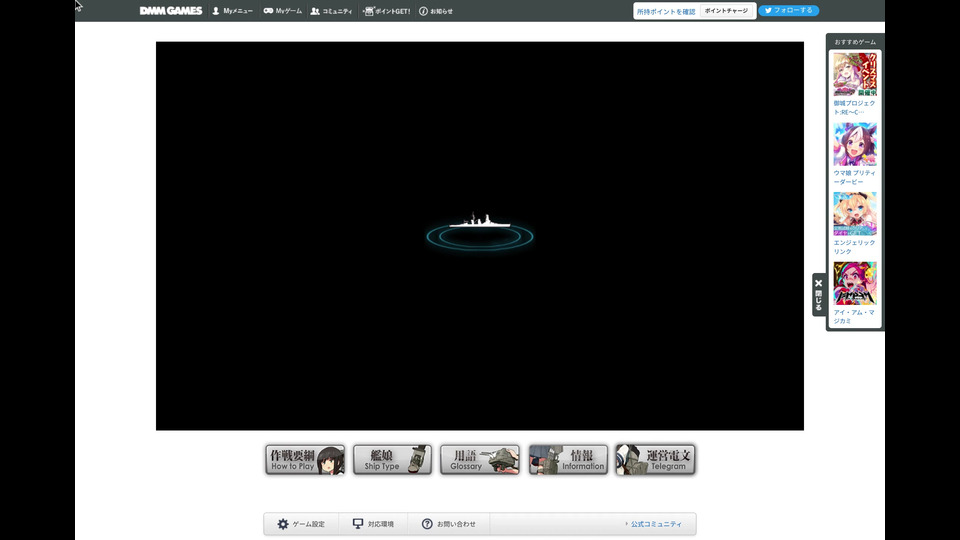Open the 作戦要綱 How to Play banner

(x=306, y=460)
